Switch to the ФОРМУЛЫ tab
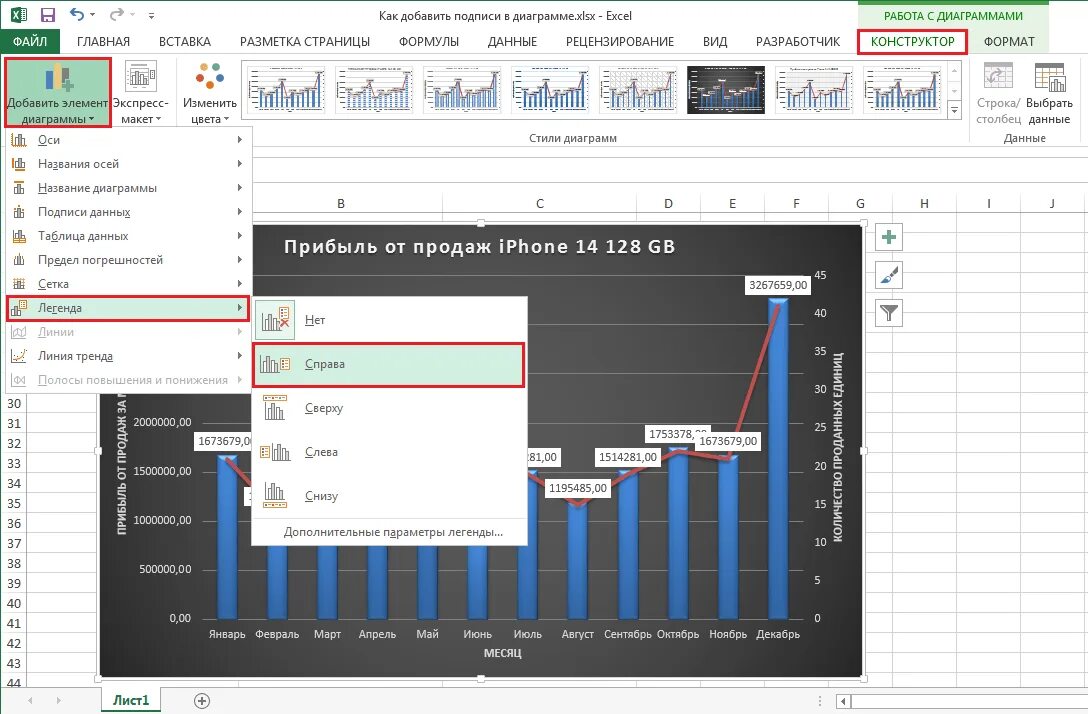 tap(429, 42)
